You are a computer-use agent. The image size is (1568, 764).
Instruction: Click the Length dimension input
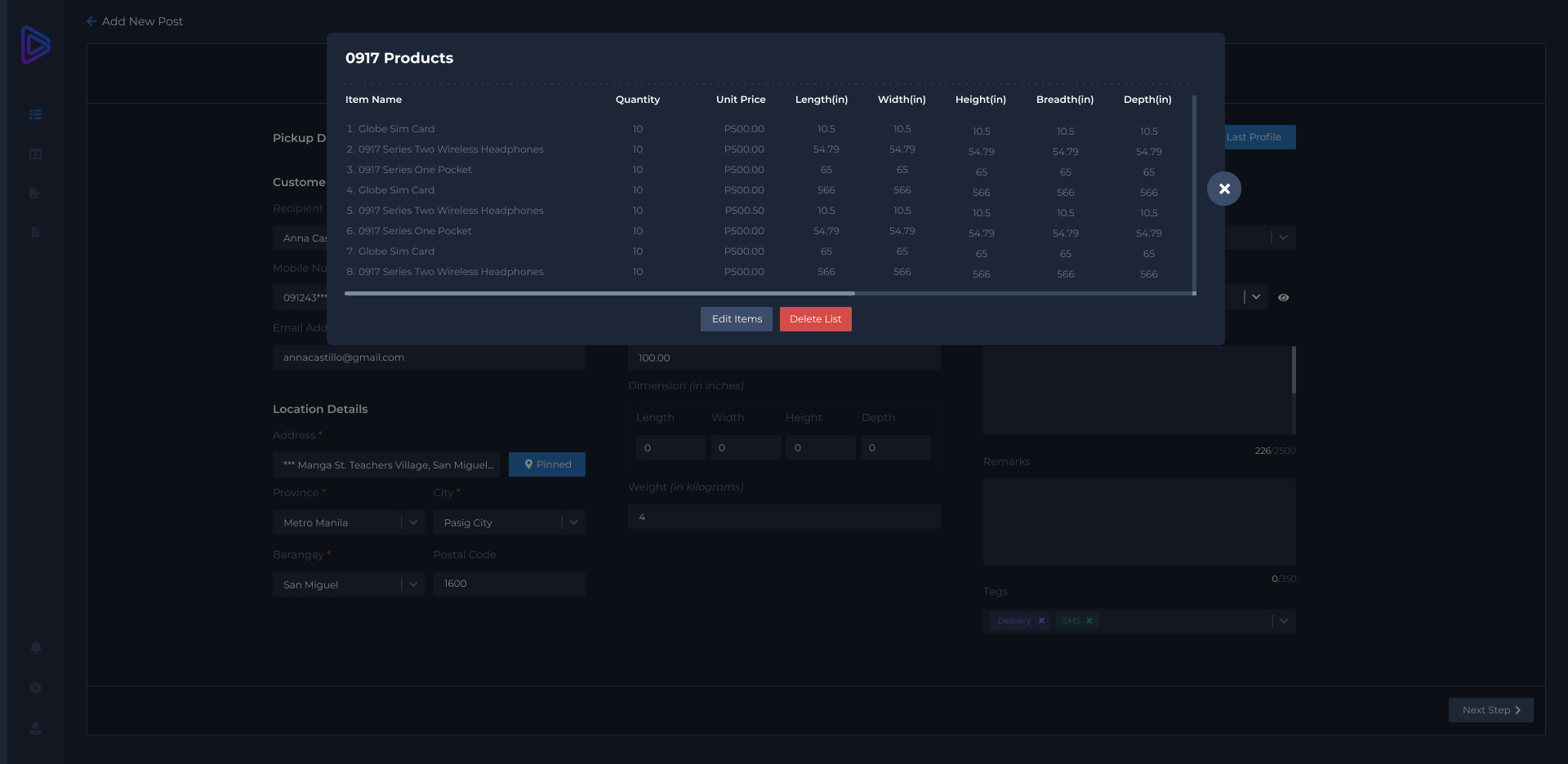point(670,447)
